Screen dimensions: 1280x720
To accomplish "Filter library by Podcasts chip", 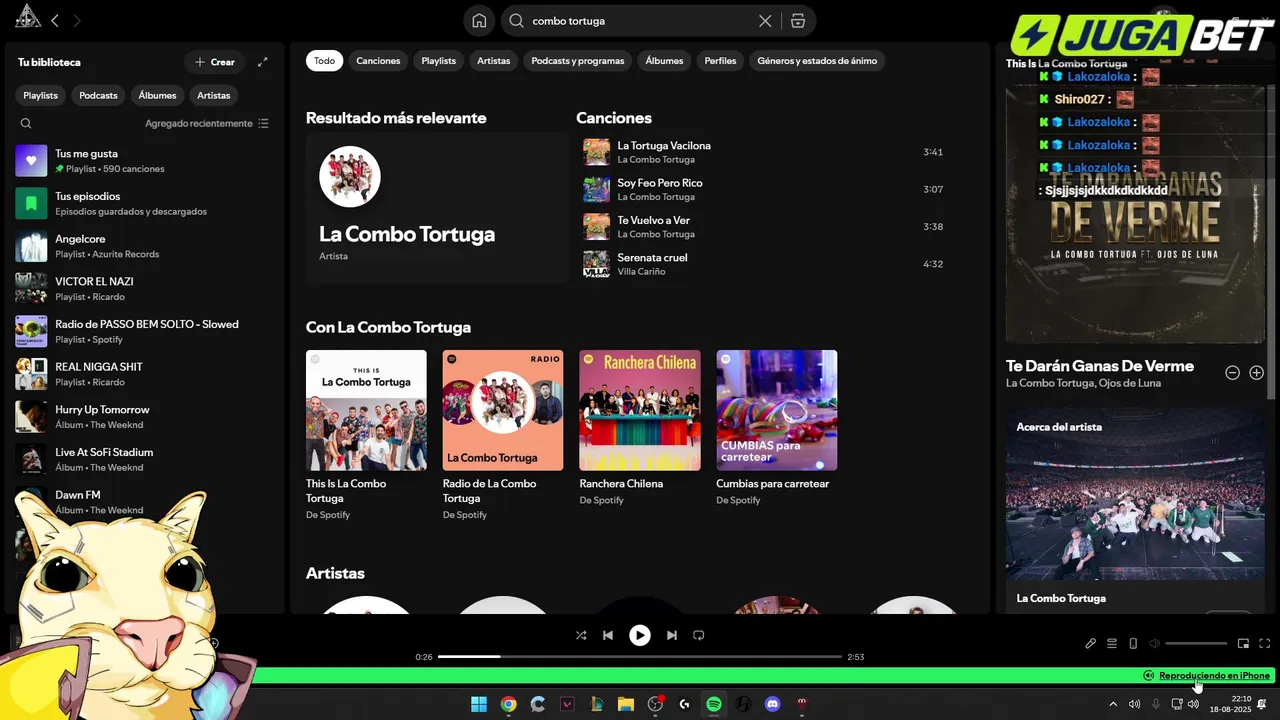I will click(x=98, y=95).
